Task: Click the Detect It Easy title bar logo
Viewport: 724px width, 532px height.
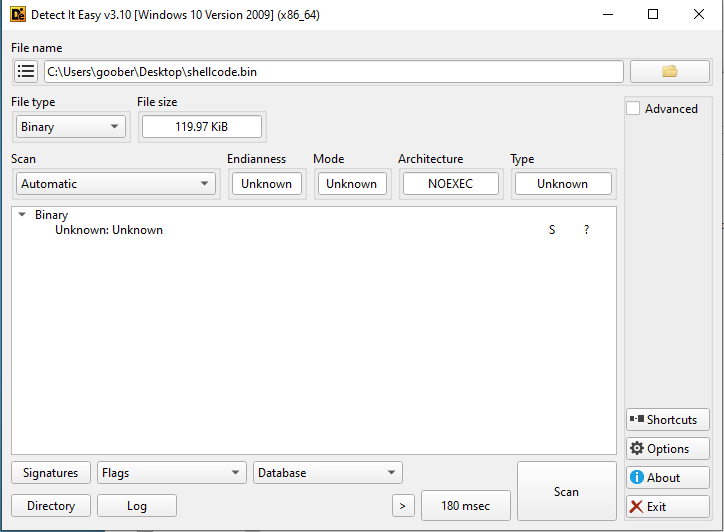Action: pos(18,14)
